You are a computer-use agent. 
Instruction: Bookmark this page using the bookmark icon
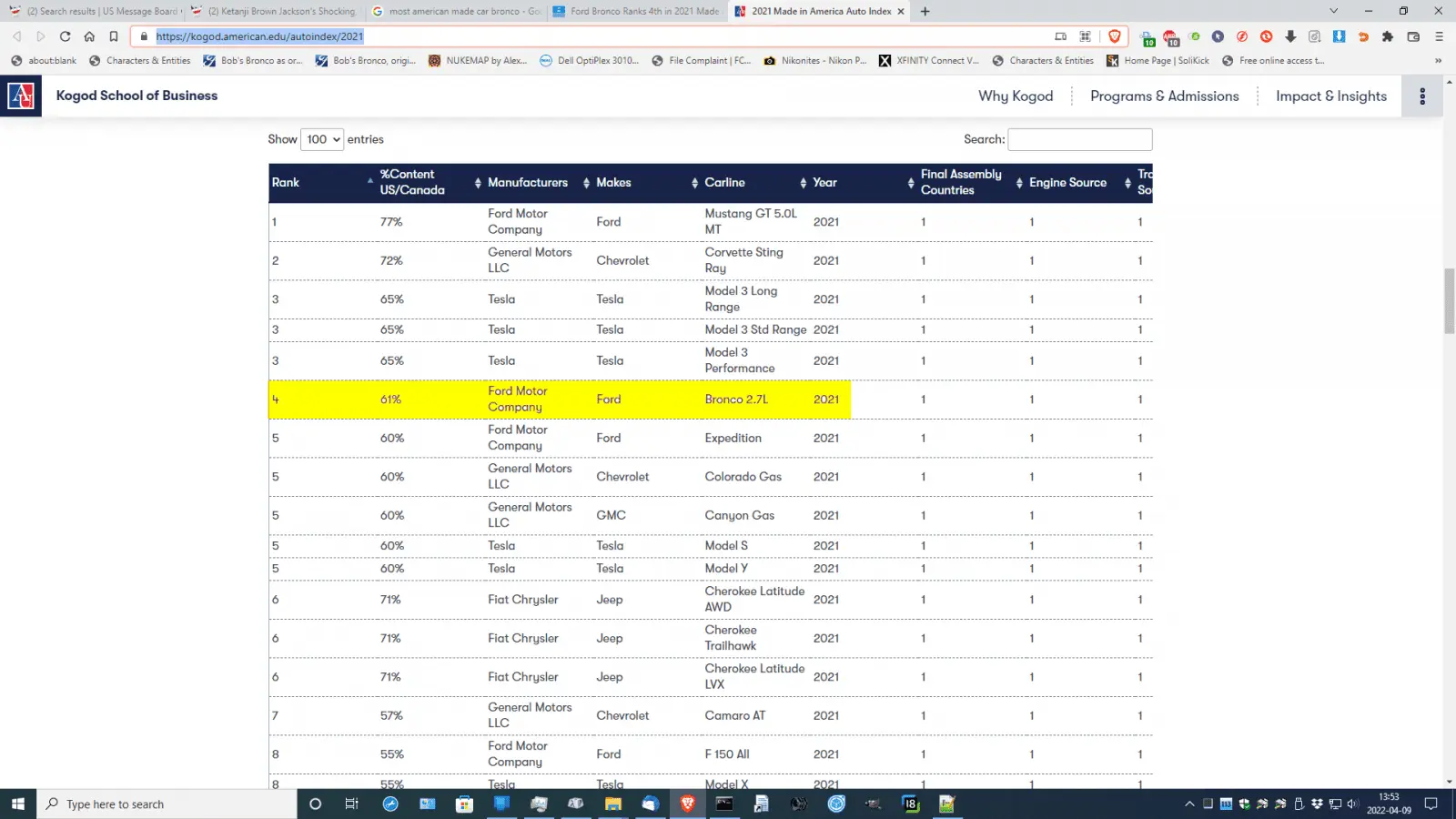[x=114, y=36]
